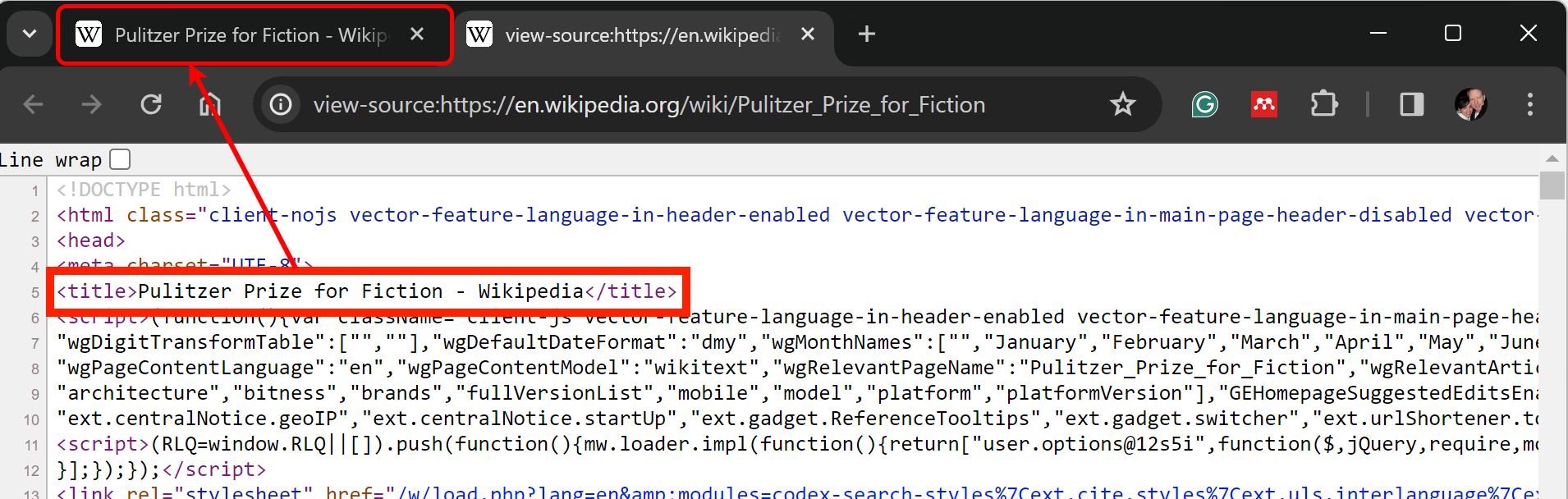Viewport: 1568px width, 499px height.
Task: Open the user profile avatar
Action: tap(1470, 105)
